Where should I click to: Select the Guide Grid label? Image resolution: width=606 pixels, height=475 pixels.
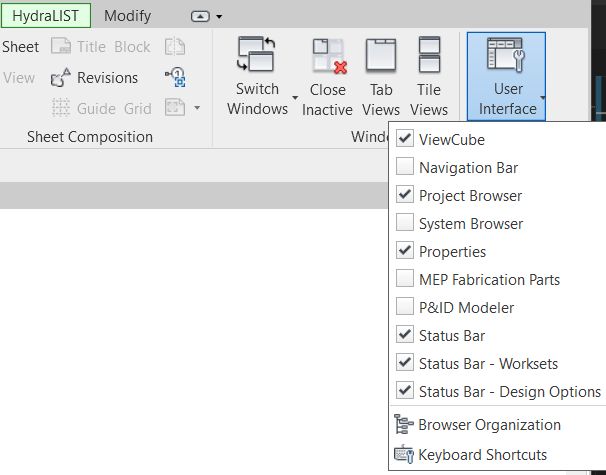point(114,109)
